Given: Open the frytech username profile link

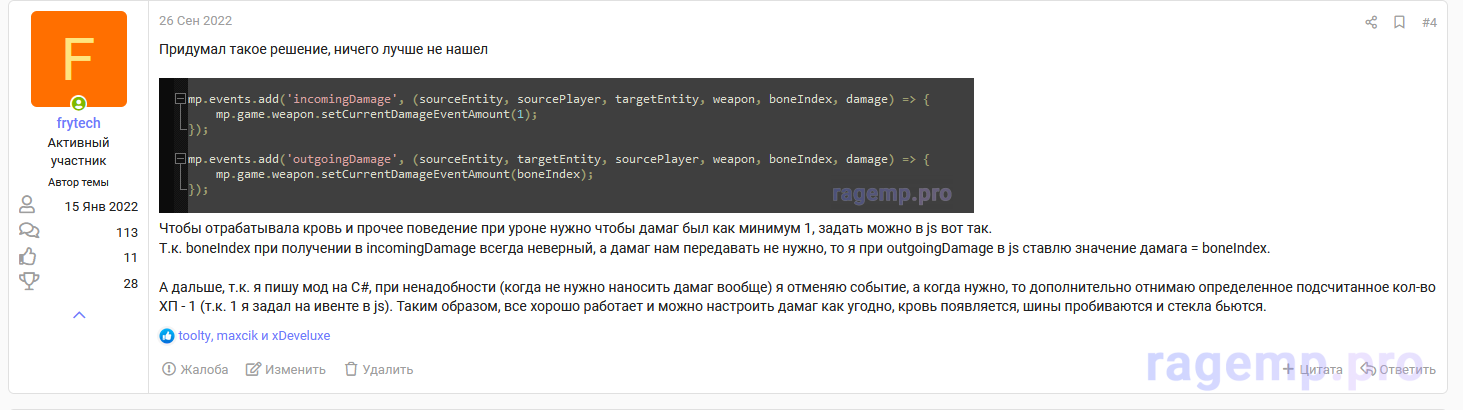Looking at the screenshot, I should (x=79, y=122).
